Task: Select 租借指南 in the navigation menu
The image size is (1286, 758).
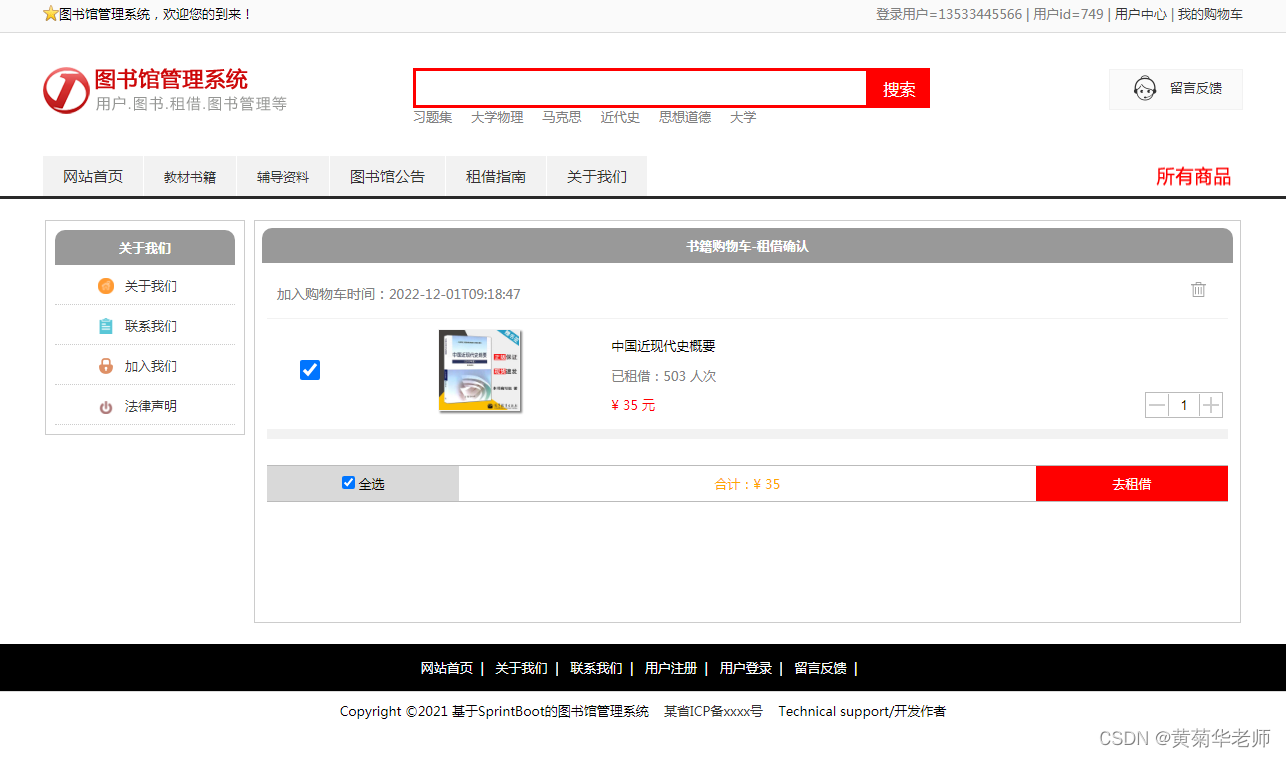Action: [496, 176]
